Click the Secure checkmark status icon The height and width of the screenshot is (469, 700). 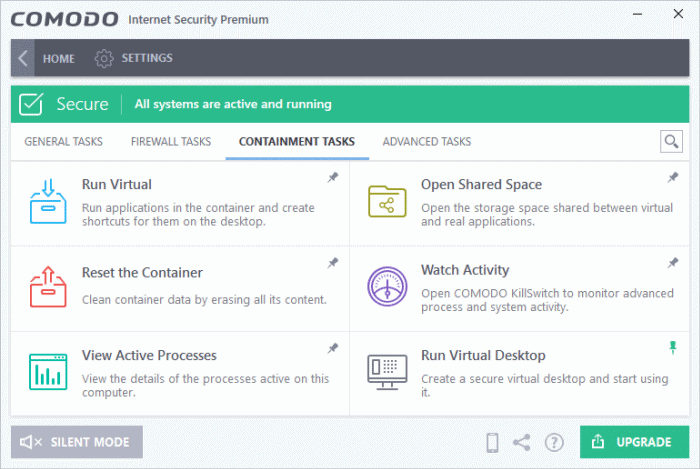tap(31, 104)
